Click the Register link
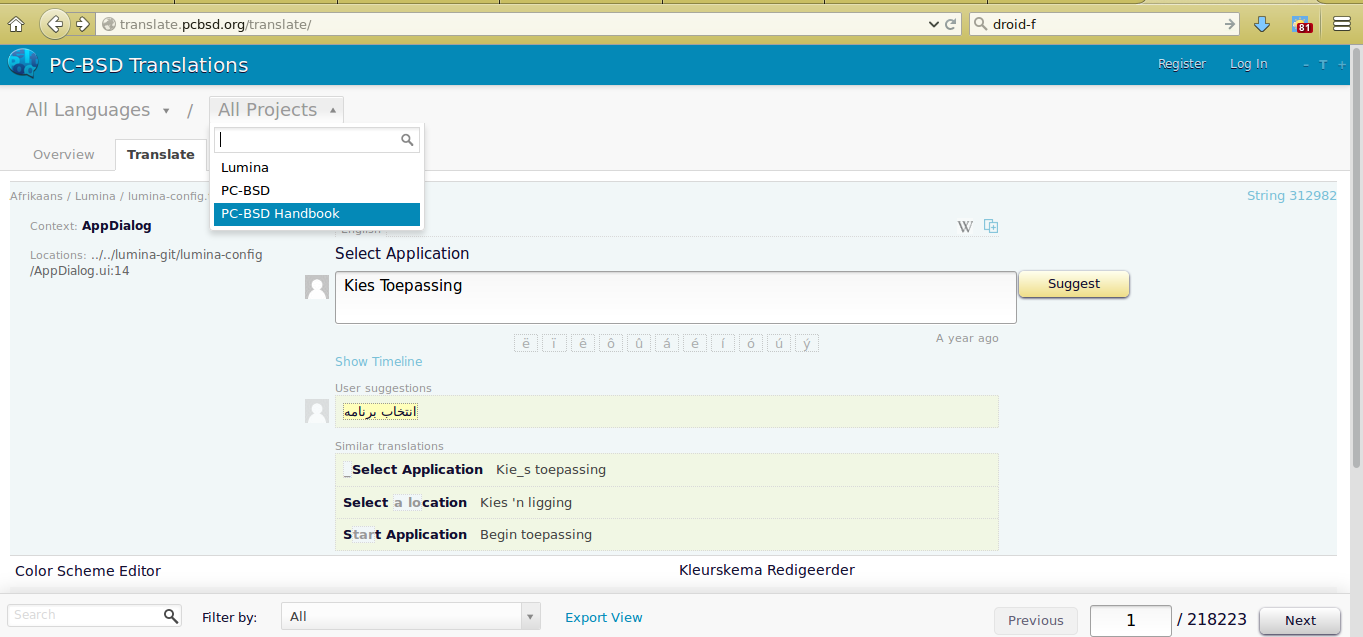This screenshot has height=637, width=1363. 1182,64
